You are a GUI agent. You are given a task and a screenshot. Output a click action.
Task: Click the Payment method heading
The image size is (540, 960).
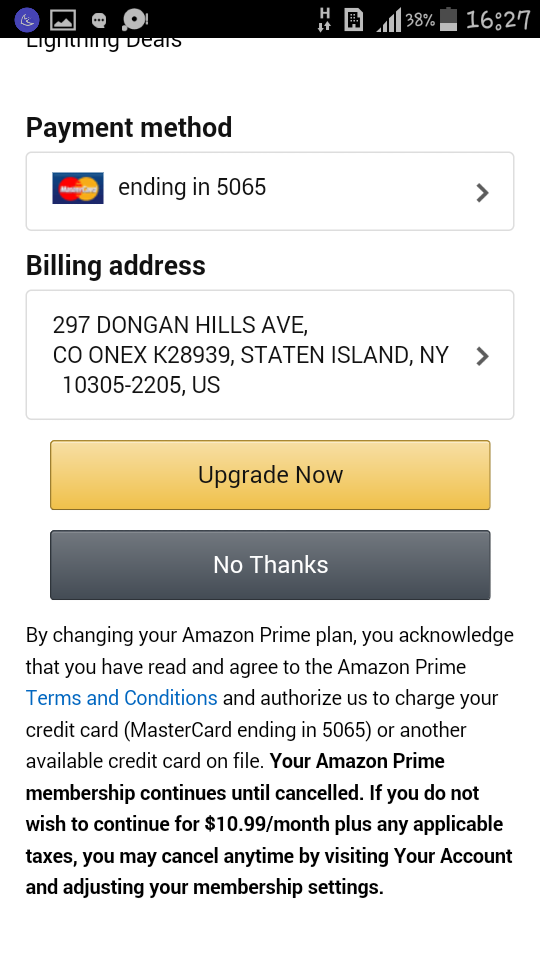[129, 127]
